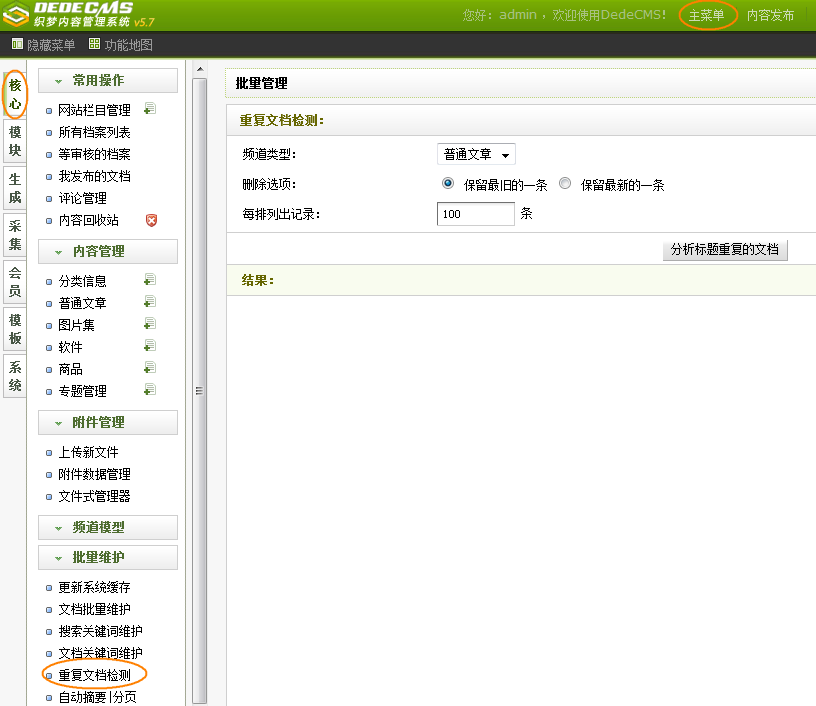Click the red shield icon beside 内容回收站
Viewport: 816px width, 706px height.
click(152, 220)
